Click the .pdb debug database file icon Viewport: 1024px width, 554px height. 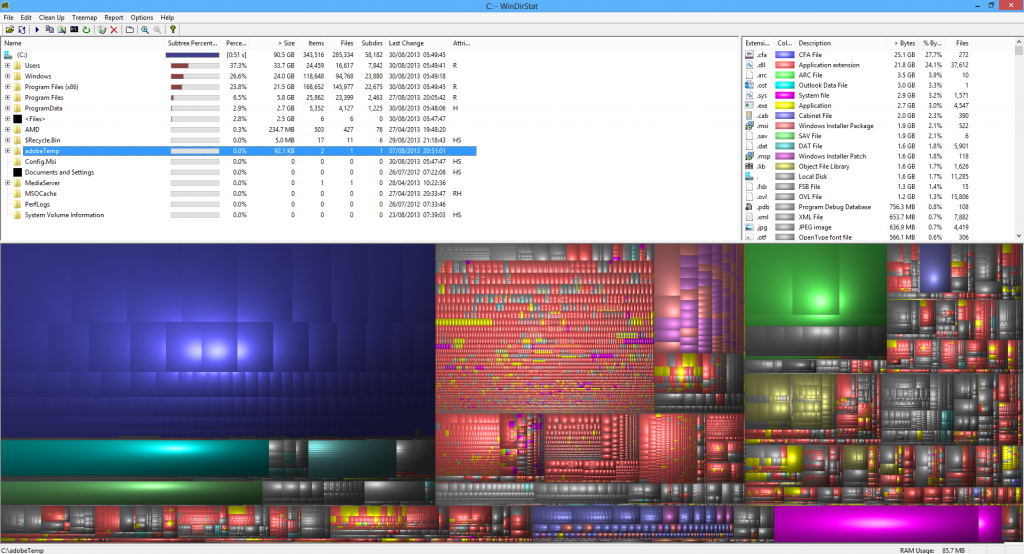750,206
